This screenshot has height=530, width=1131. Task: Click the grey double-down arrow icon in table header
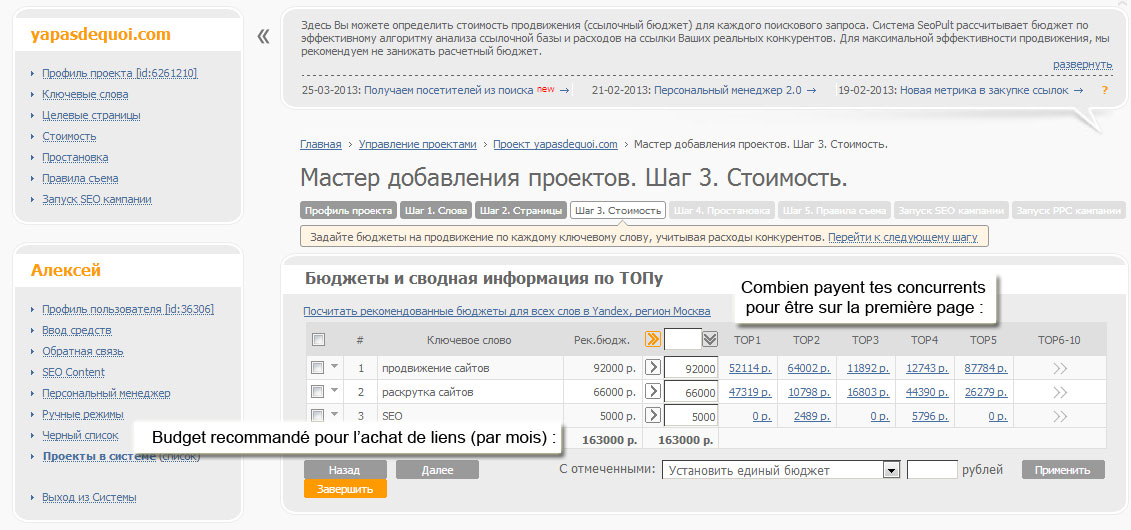(709, 340)
